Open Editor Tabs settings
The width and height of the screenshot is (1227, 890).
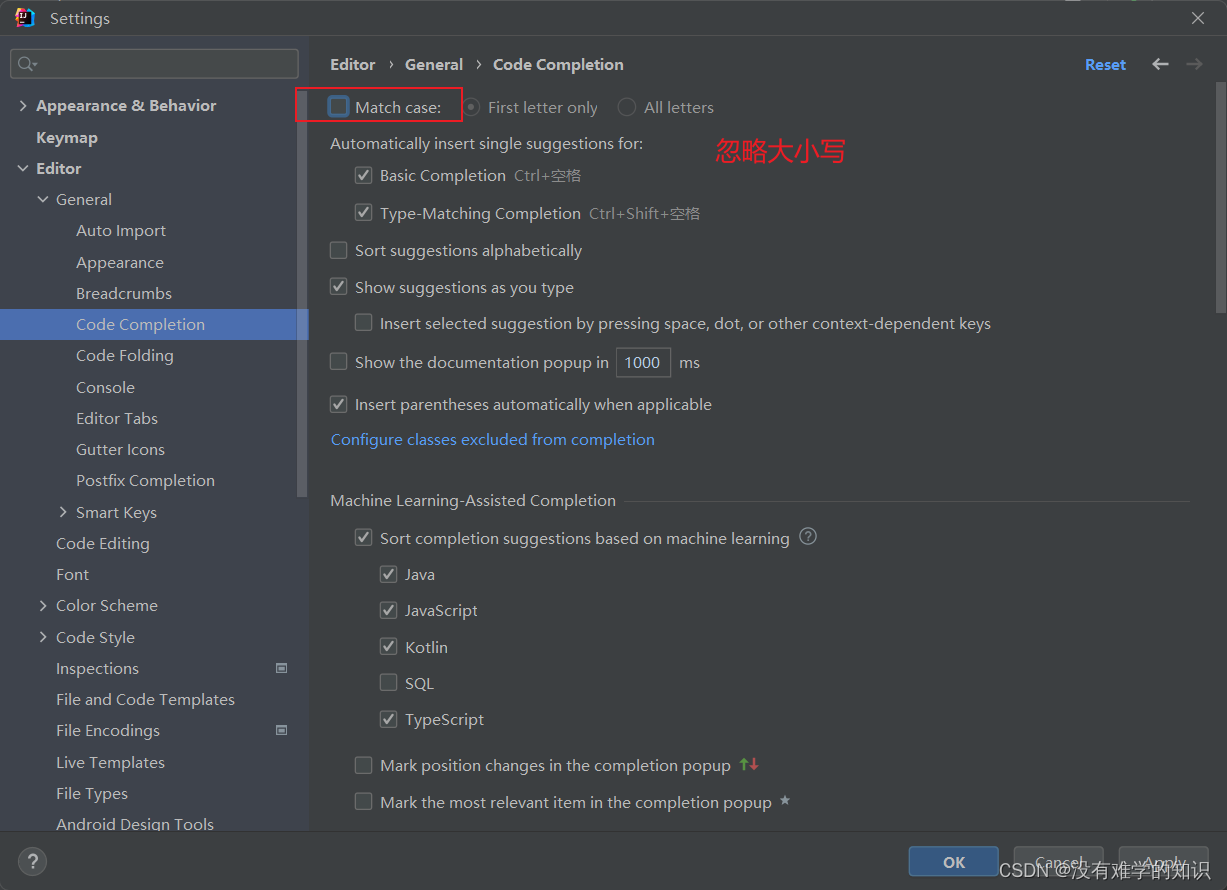(x=117, y=418)
